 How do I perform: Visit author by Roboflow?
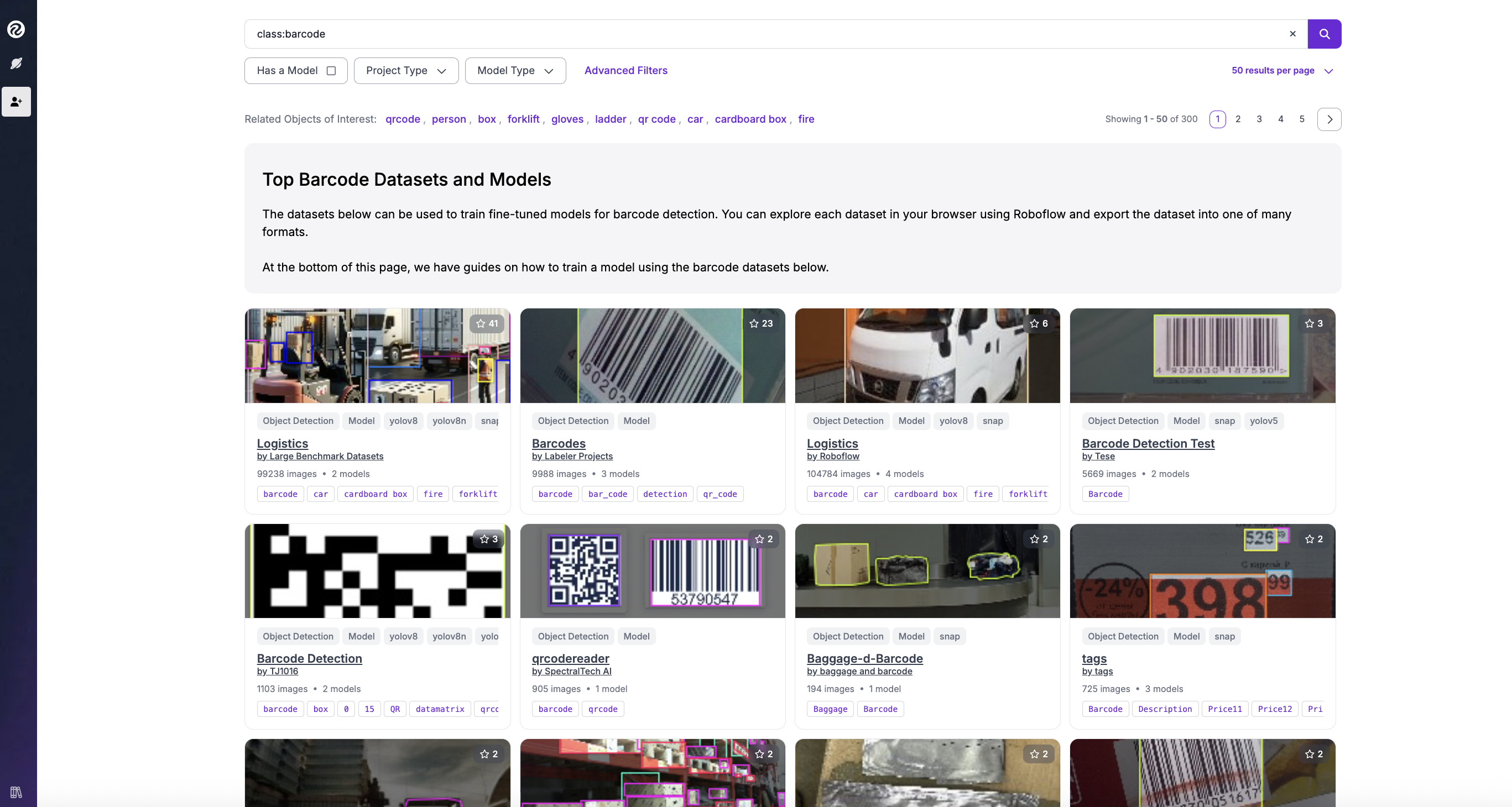pyautogui.click(x=833, y=456)
